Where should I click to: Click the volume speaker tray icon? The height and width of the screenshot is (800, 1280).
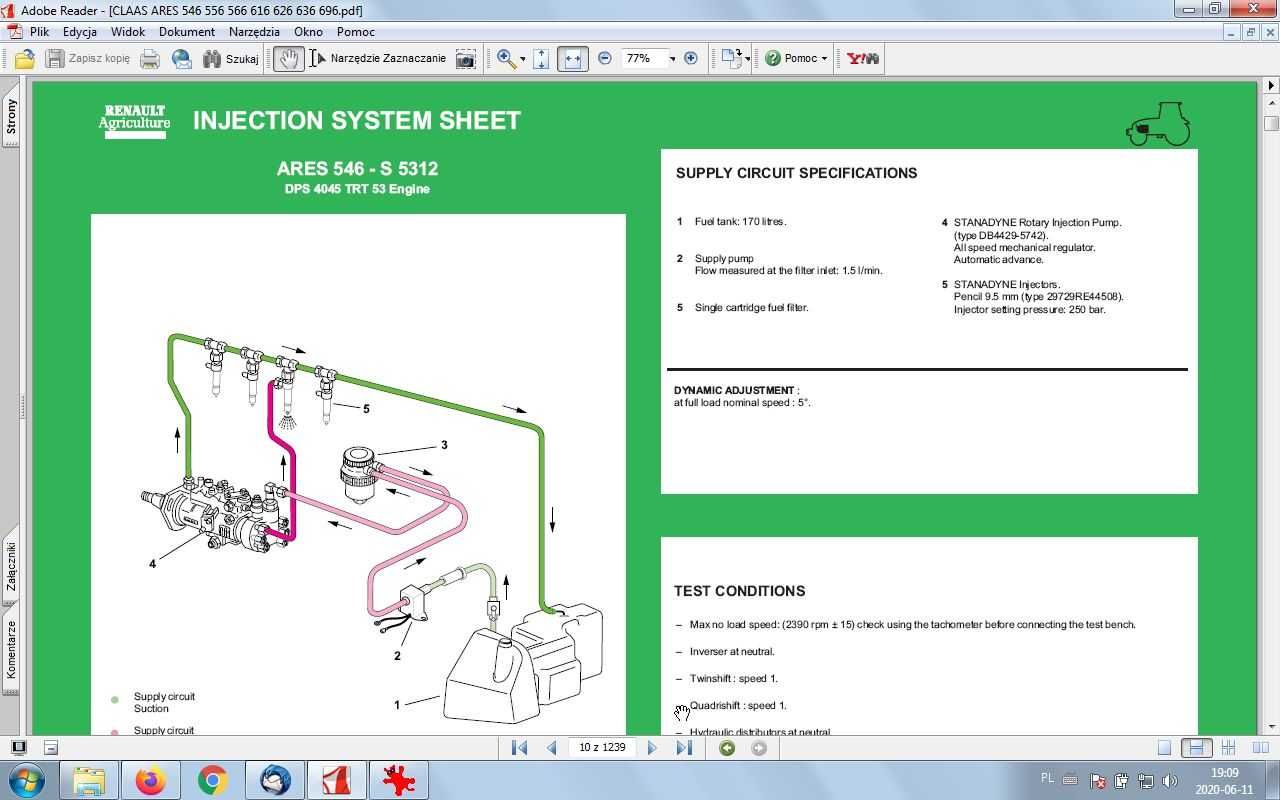1169,781
